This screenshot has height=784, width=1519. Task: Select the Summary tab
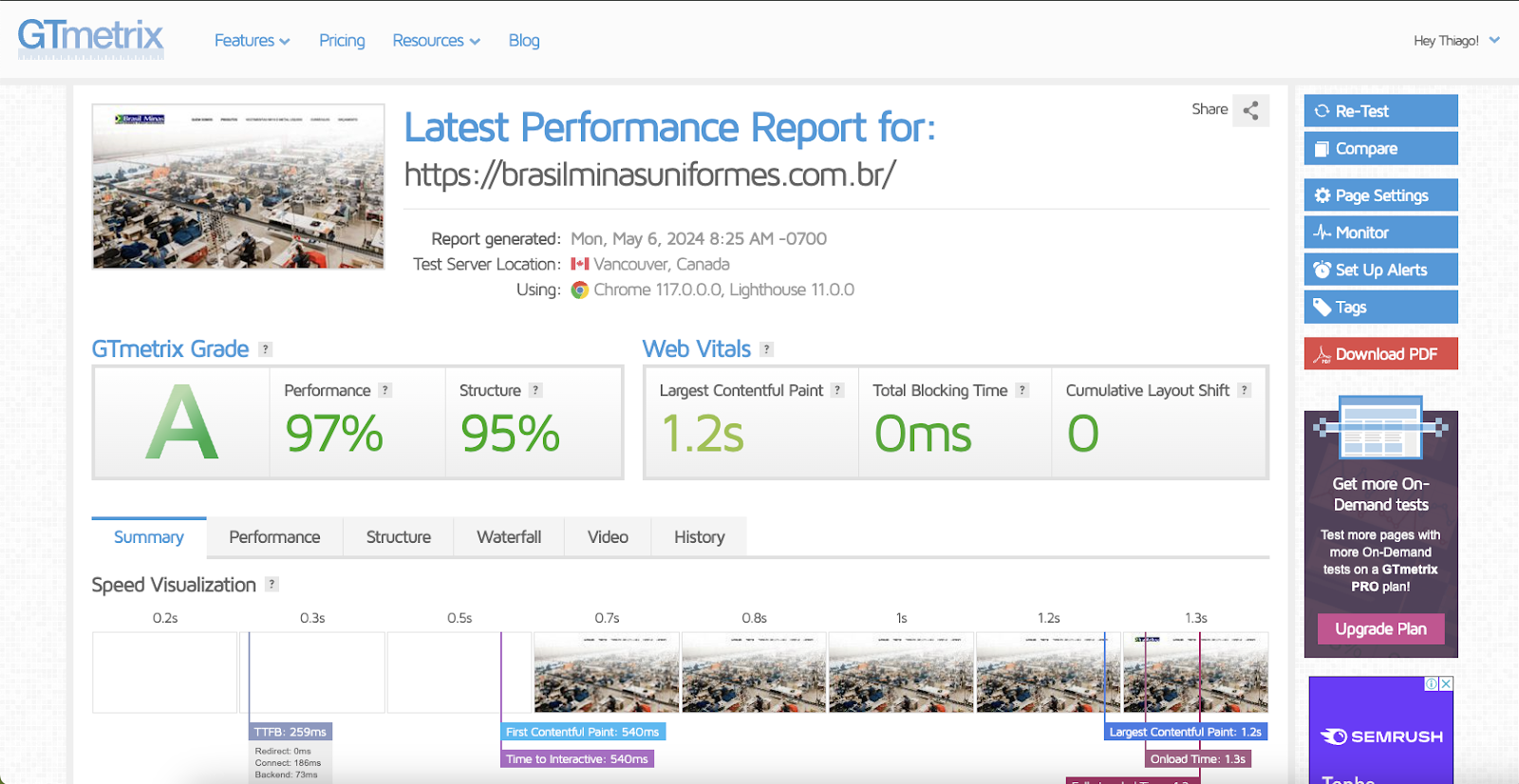(x=149, y=537)
